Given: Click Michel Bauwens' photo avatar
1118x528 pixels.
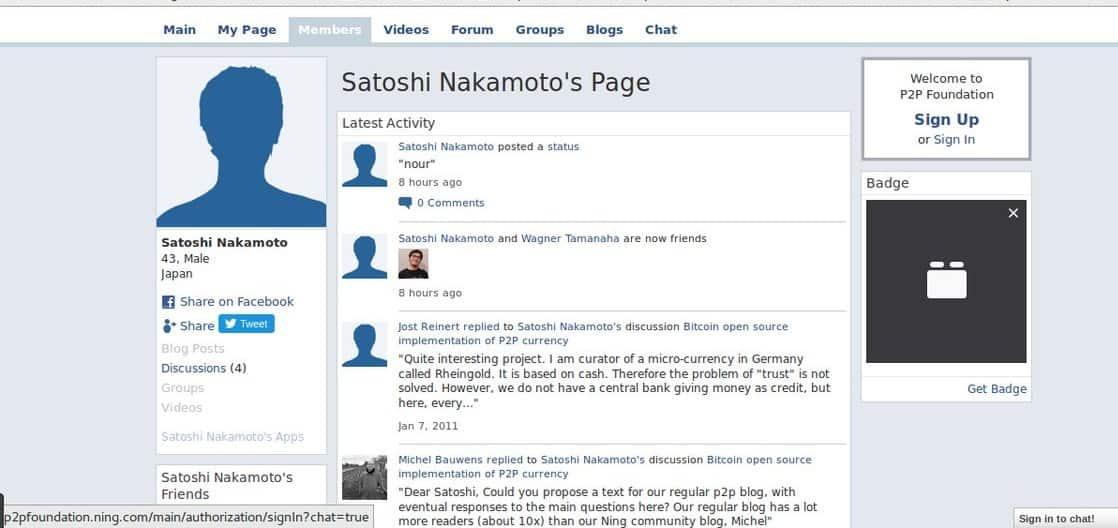Looking at the screenshot, I should click(x=364, y=477).
